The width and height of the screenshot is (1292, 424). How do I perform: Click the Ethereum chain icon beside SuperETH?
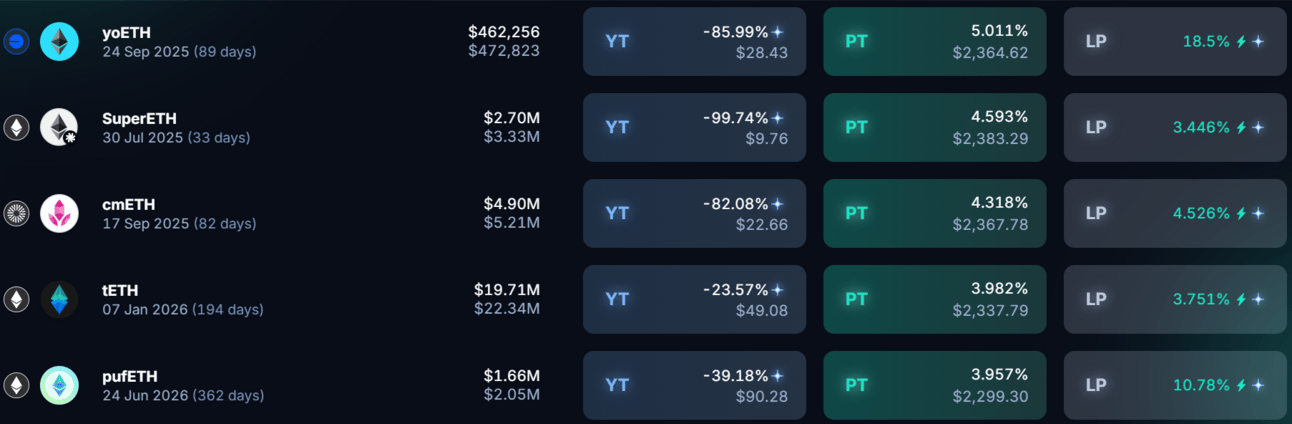(x=16, y=128)
